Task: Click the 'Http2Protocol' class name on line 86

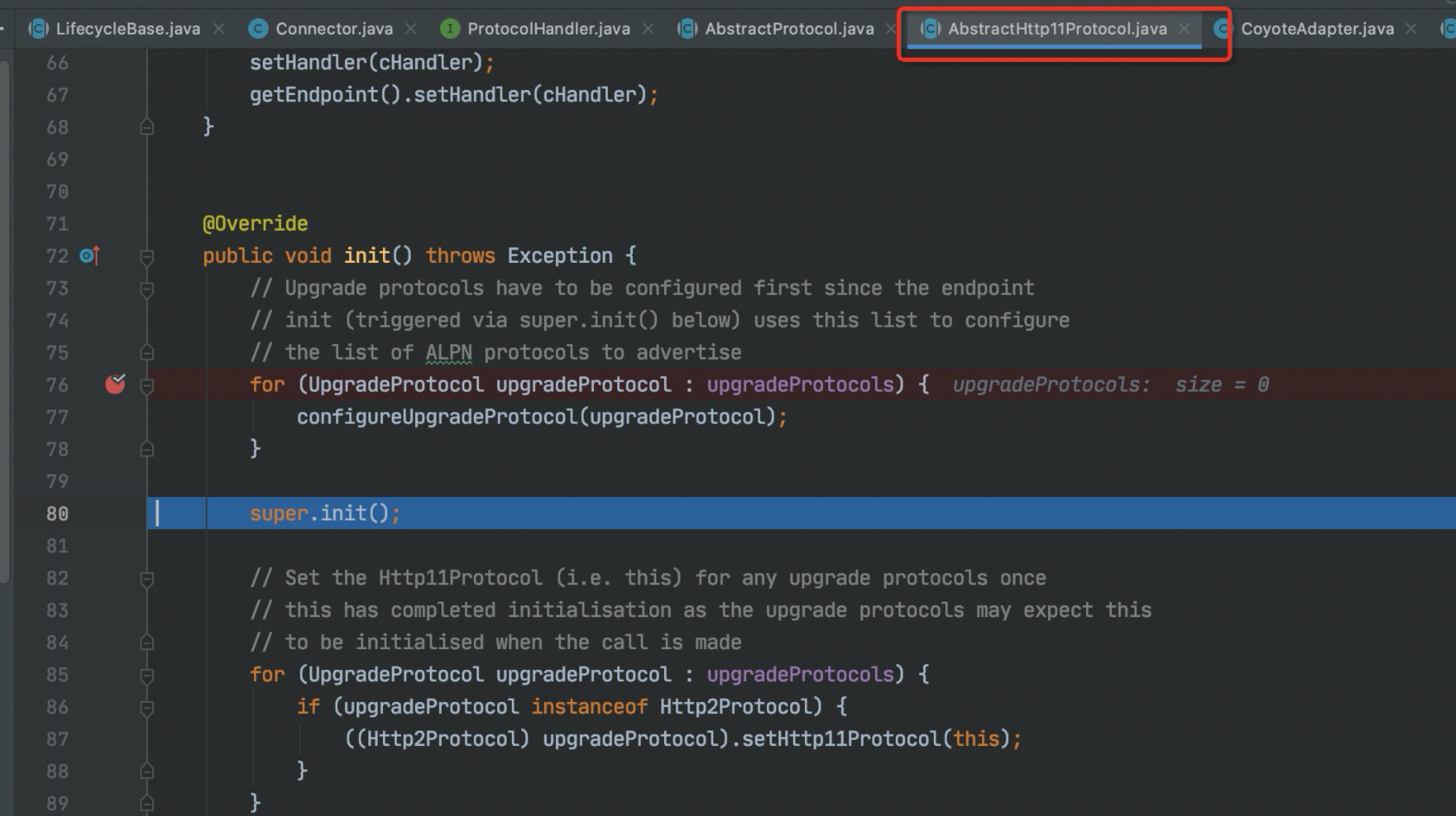Action: pyautogui.click(x=736, y=707)
